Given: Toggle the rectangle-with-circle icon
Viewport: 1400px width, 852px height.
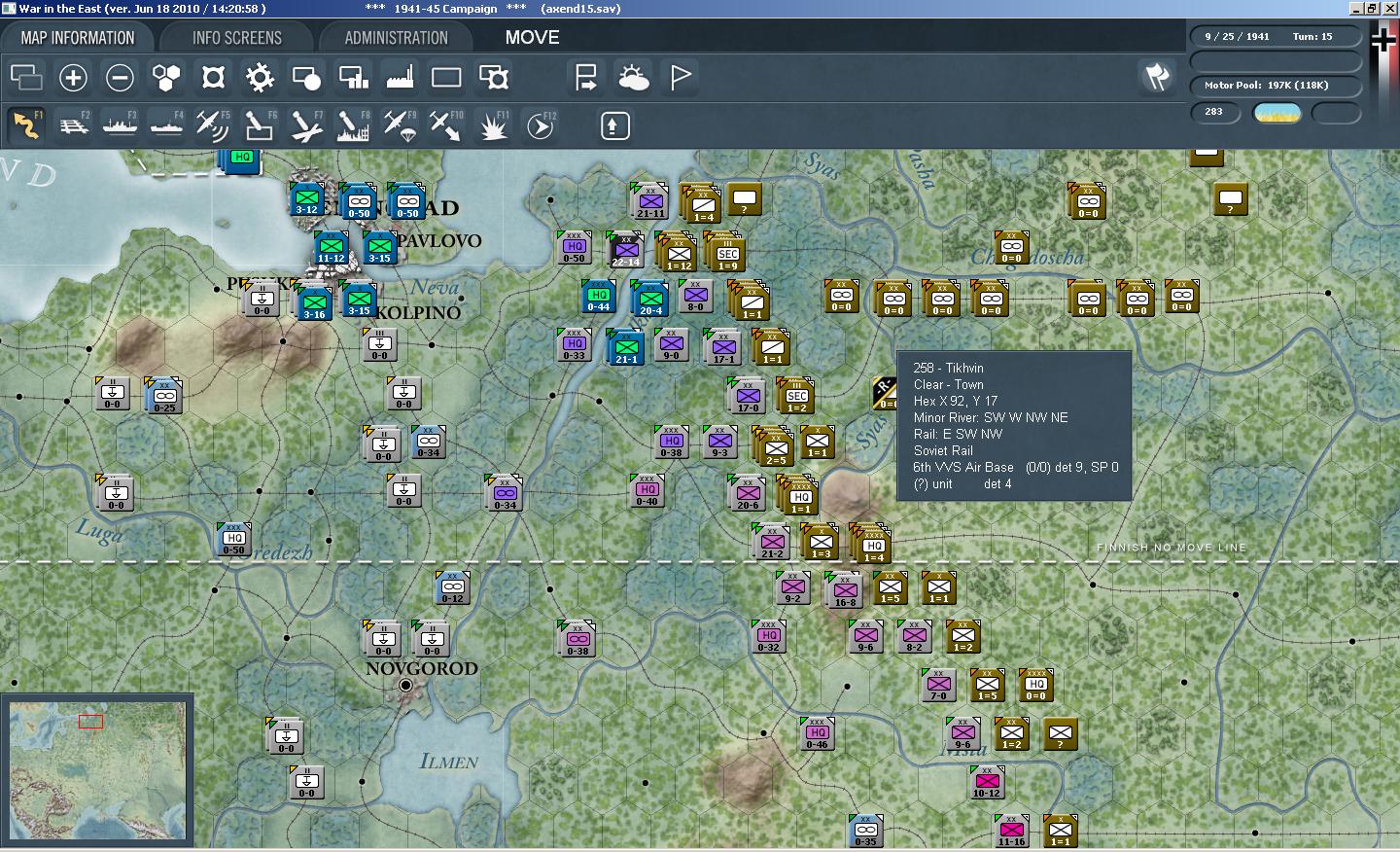Looking at the screenshot, I should click(306, 77).
